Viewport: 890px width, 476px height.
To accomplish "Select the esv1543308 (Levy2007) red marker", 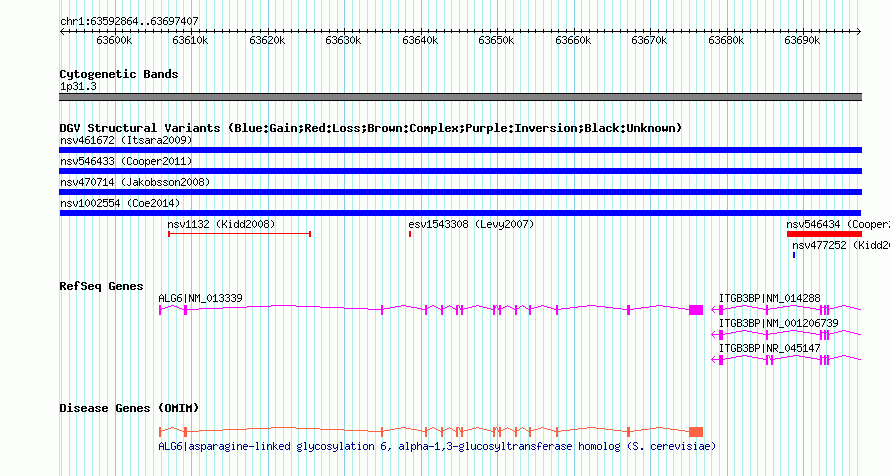I will coord(410,234).
